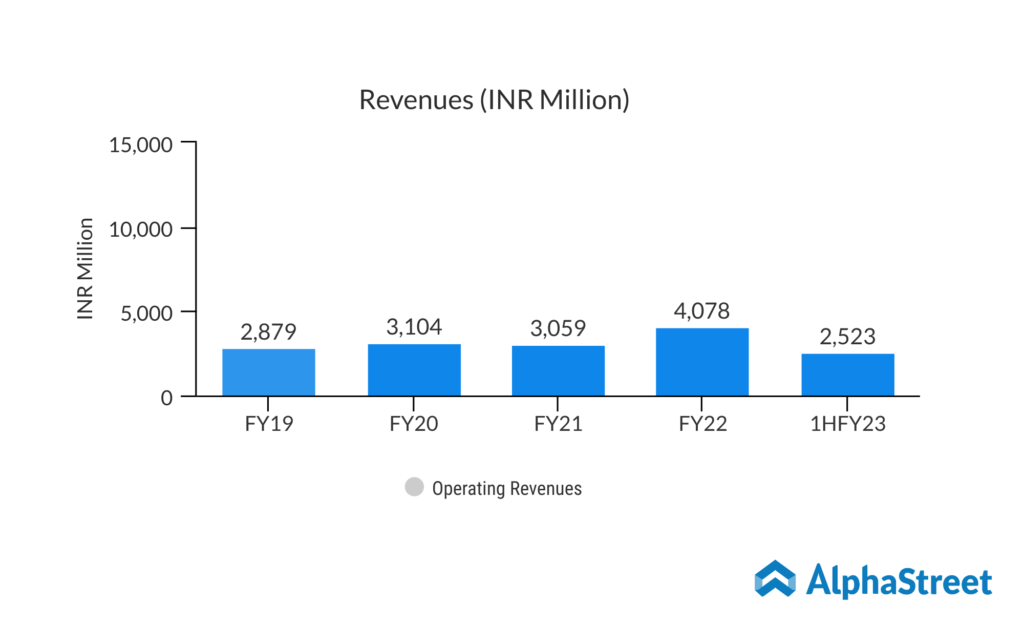This screenshot has width=1024, height=624.
Task: Click the FY22 x-axis category label
Action: pyautogui.click(x=702, y=423)
